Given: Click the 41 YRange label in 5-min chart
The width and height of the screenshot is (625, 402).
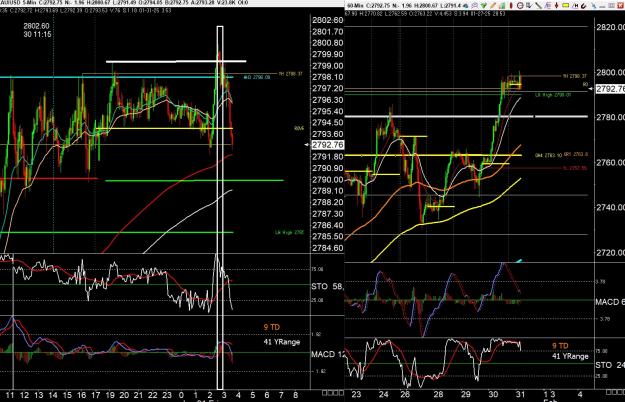Looking at the screenshot, I should pyautogui.click(x=281, y=342).
